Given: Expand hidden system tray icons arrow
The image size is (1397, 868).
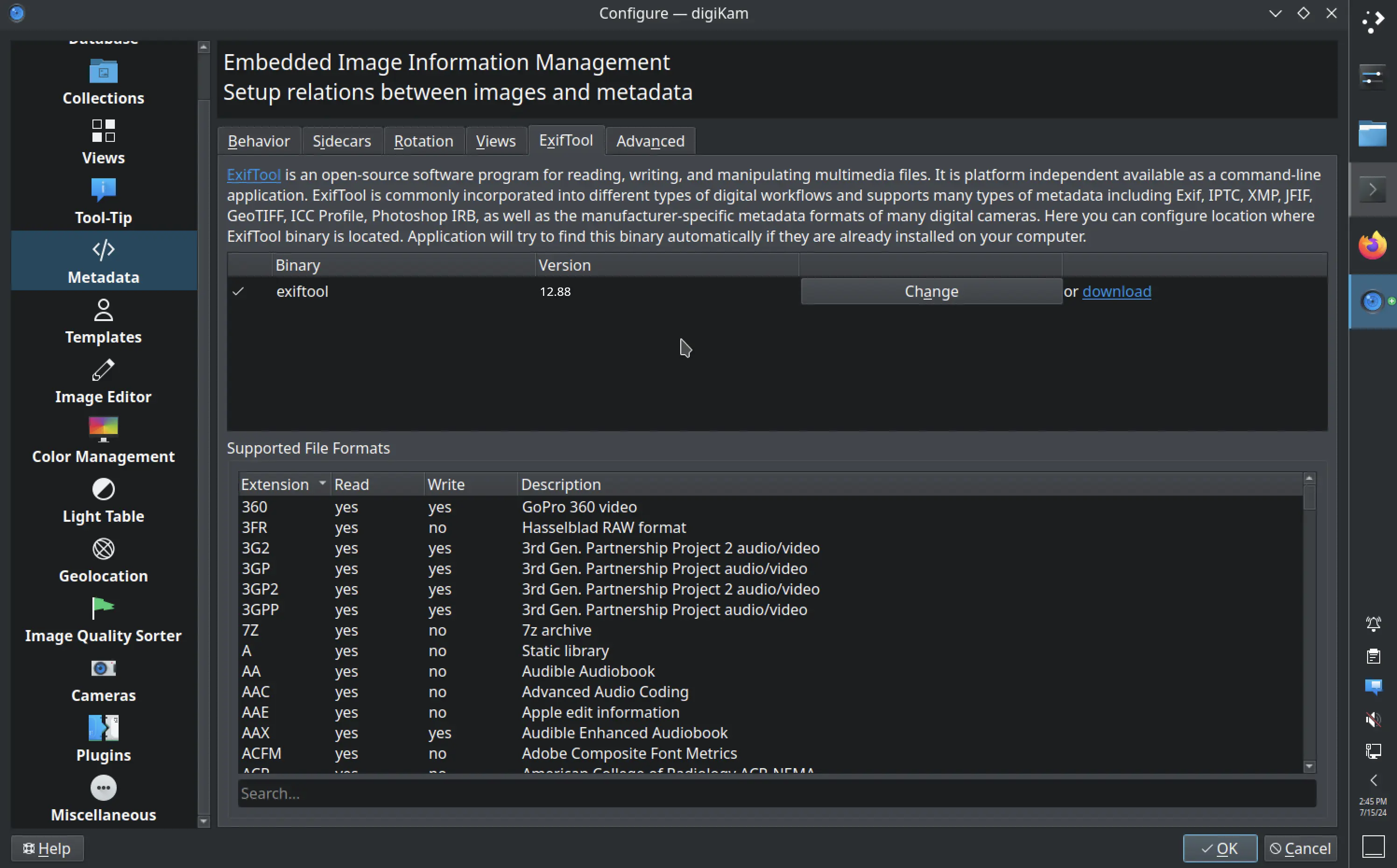Looking at the screenshot, I should 1373,780.
